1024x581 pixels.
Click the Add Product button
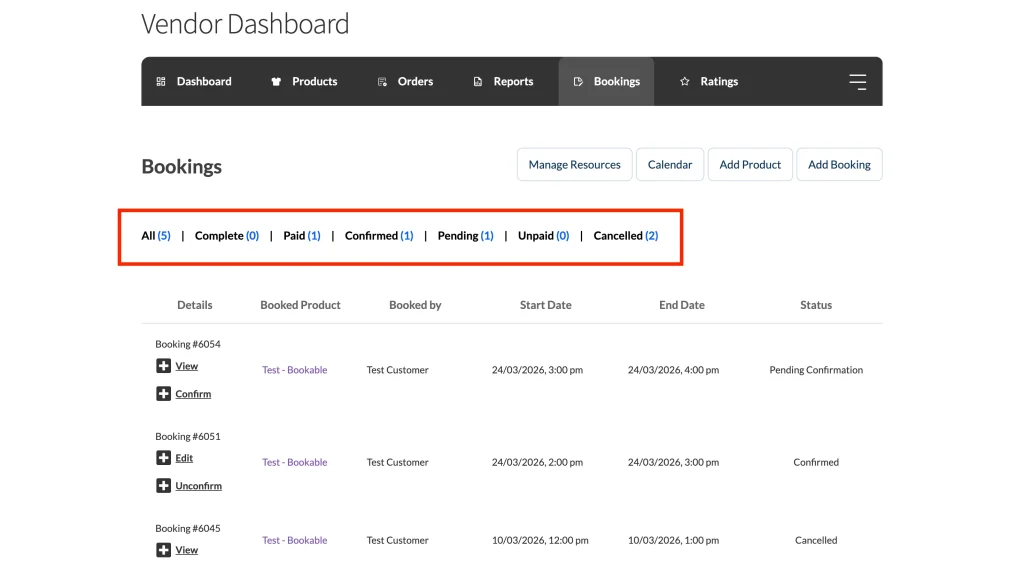pos(750,165)
